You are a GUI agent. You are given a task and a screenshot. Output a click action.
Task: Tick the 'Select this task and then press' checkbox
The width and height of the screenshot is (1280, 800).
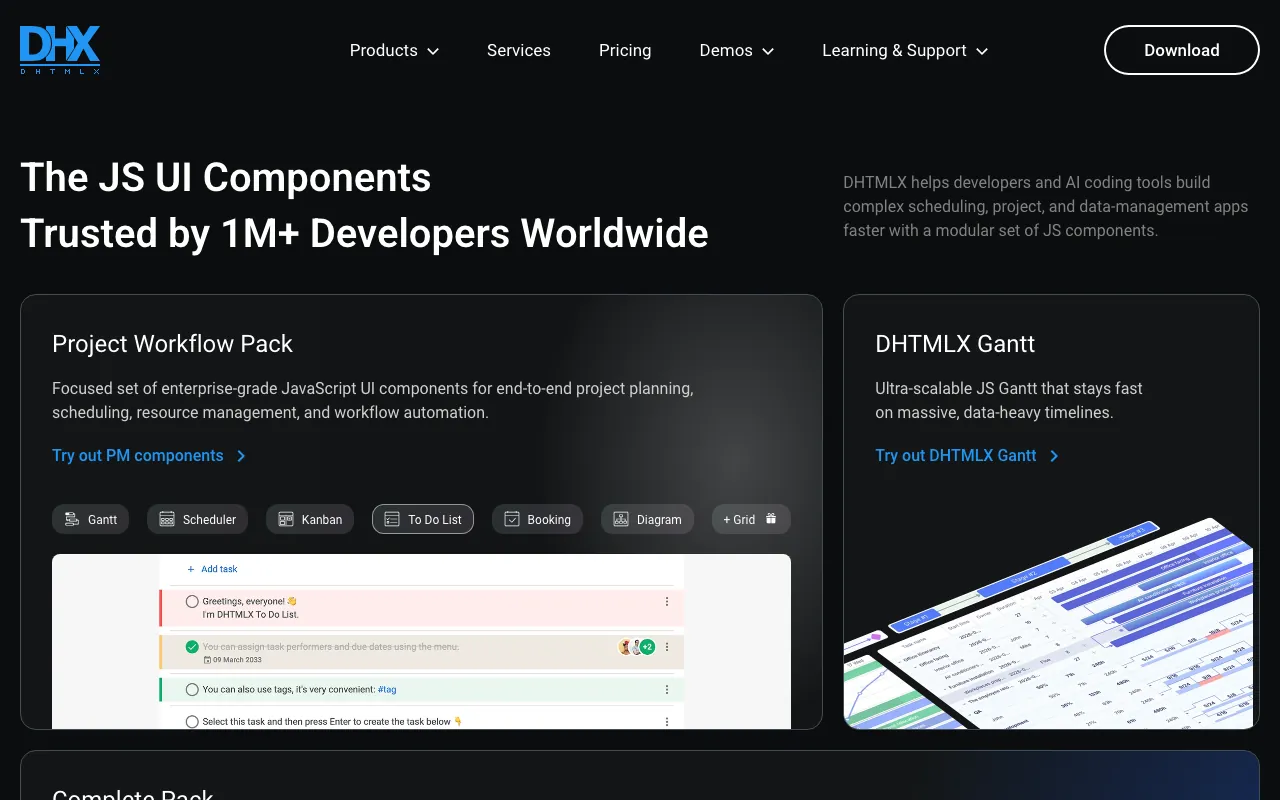click(x=192, y=721)
